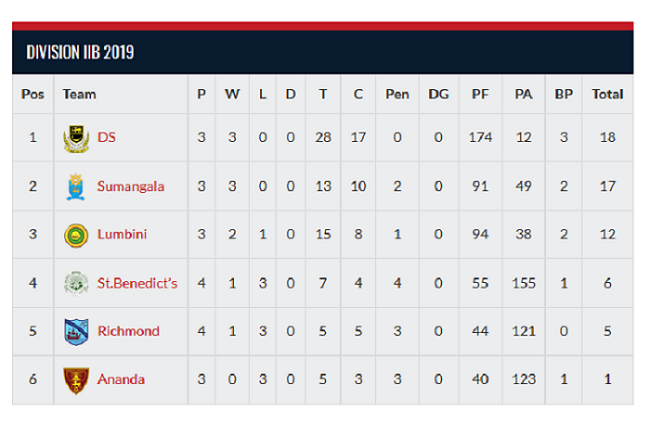Click the PF column header

[x=480, y=94]
